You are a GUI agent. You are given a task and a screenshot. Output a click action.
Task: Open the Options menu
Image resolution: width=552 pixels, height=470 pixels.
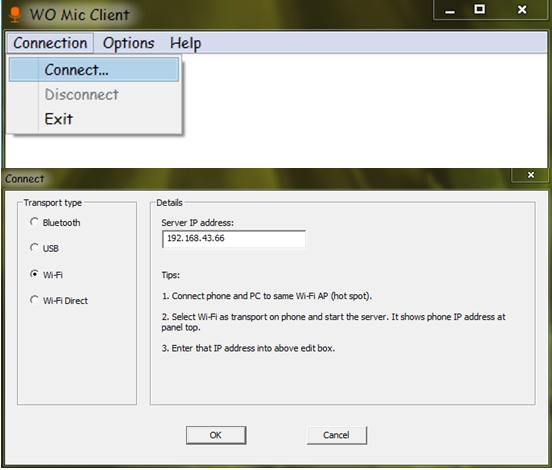coord(128,43)
